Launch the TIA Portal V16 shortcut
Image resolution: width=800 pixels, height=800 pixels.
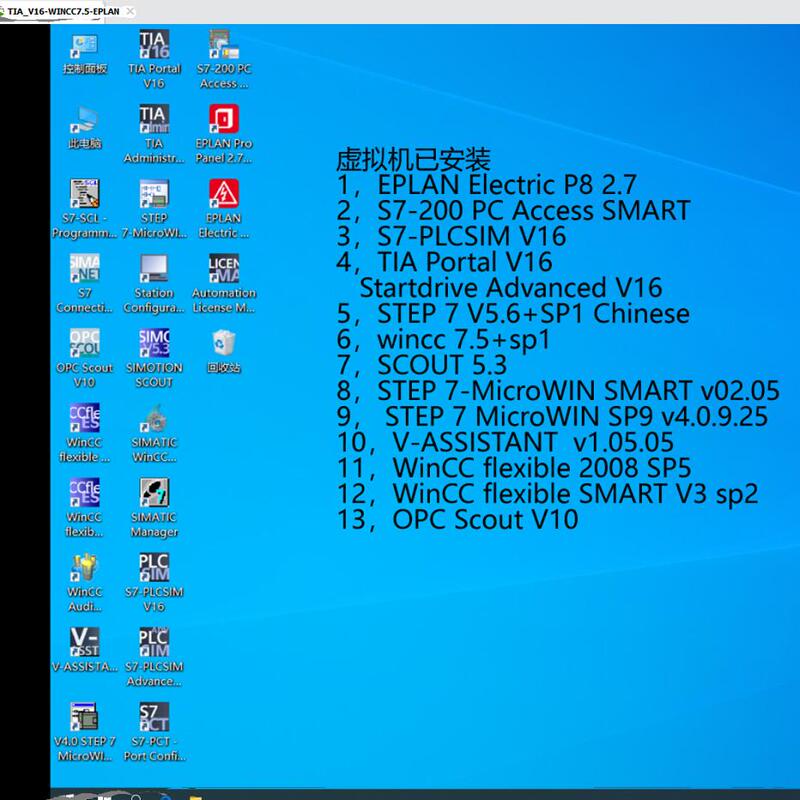(x=154, y=60)
